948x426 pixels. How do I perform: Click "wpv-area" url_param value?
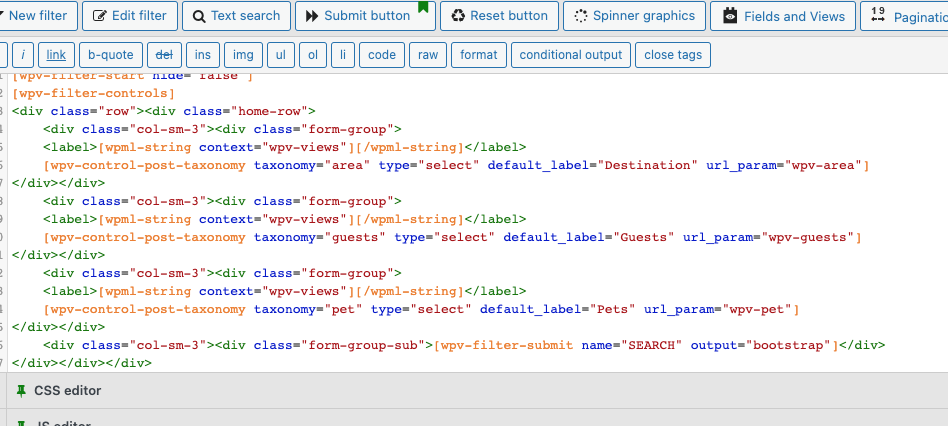pos(823,165)
